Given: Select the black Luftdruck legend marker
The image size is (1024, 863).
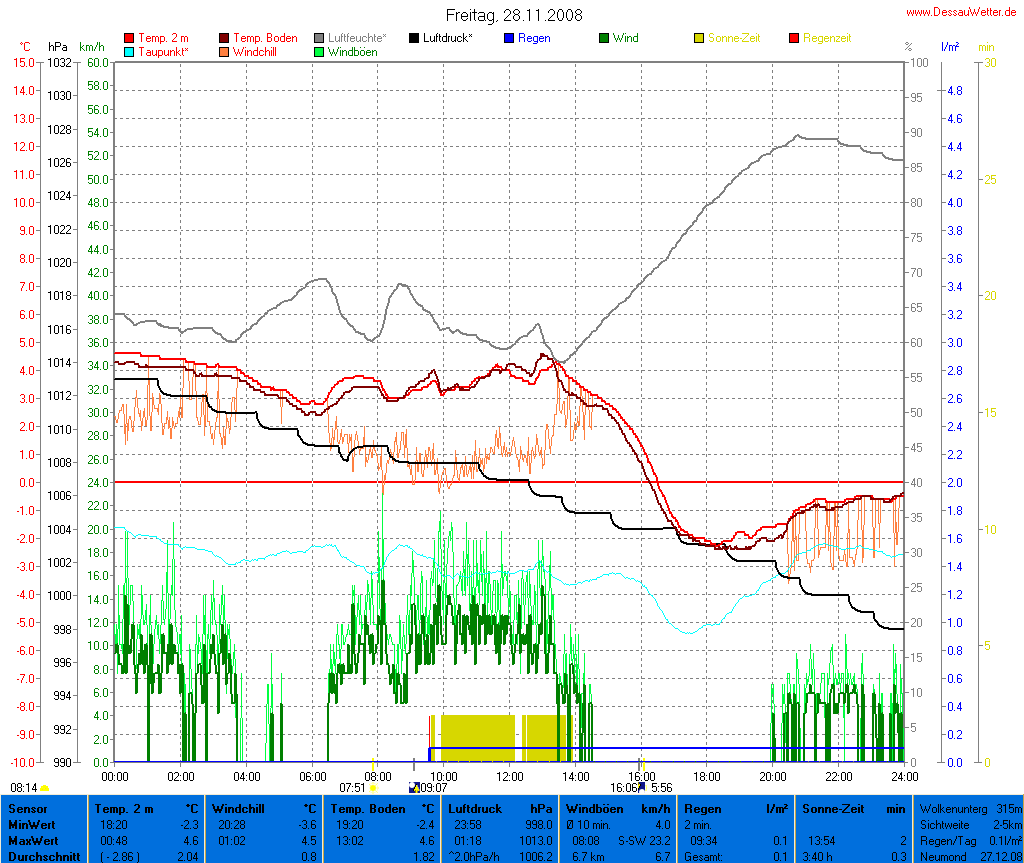Looking at the screenshot, I should click(414, 38).
